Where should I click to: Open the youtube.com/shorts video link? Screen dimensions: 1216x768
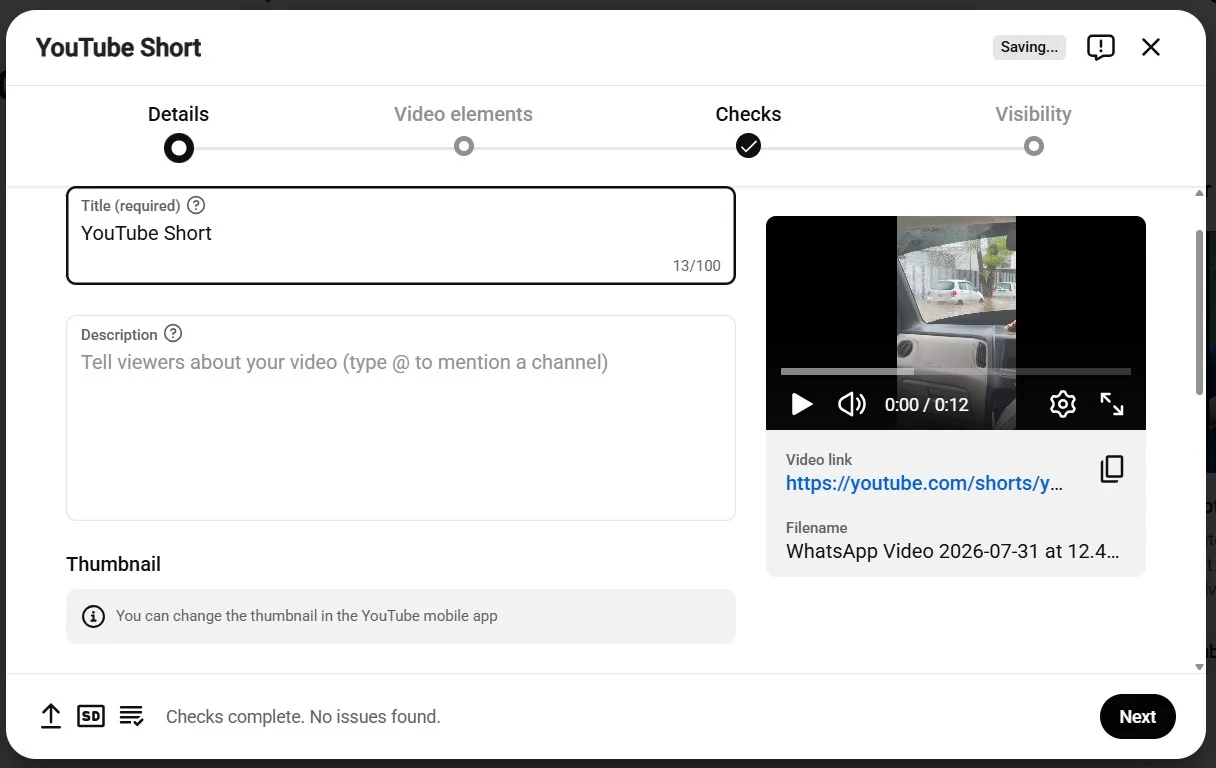[924, 483]
